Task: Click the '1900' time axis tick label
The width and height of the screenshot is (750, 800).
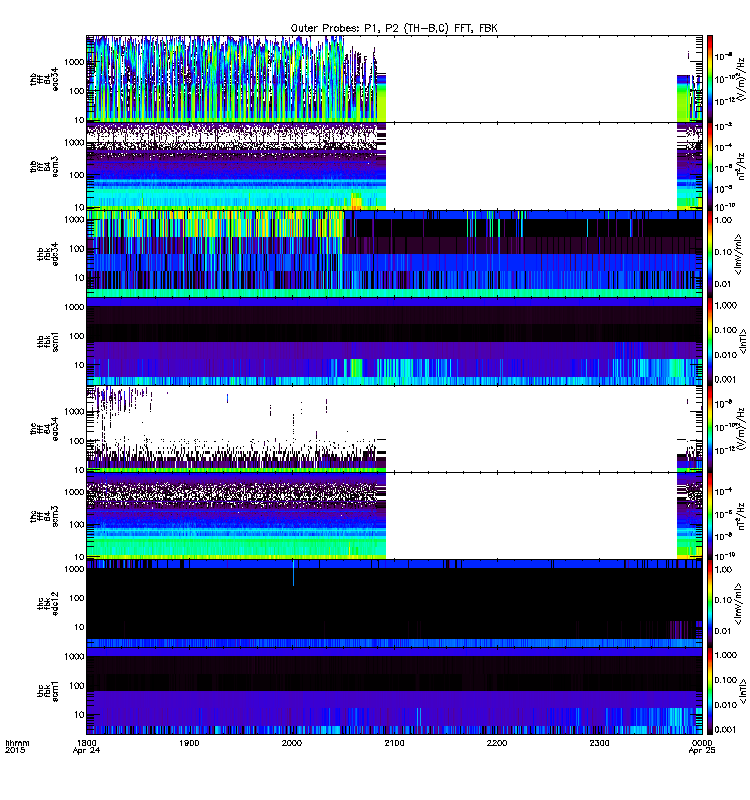Action: click(189, 743)
